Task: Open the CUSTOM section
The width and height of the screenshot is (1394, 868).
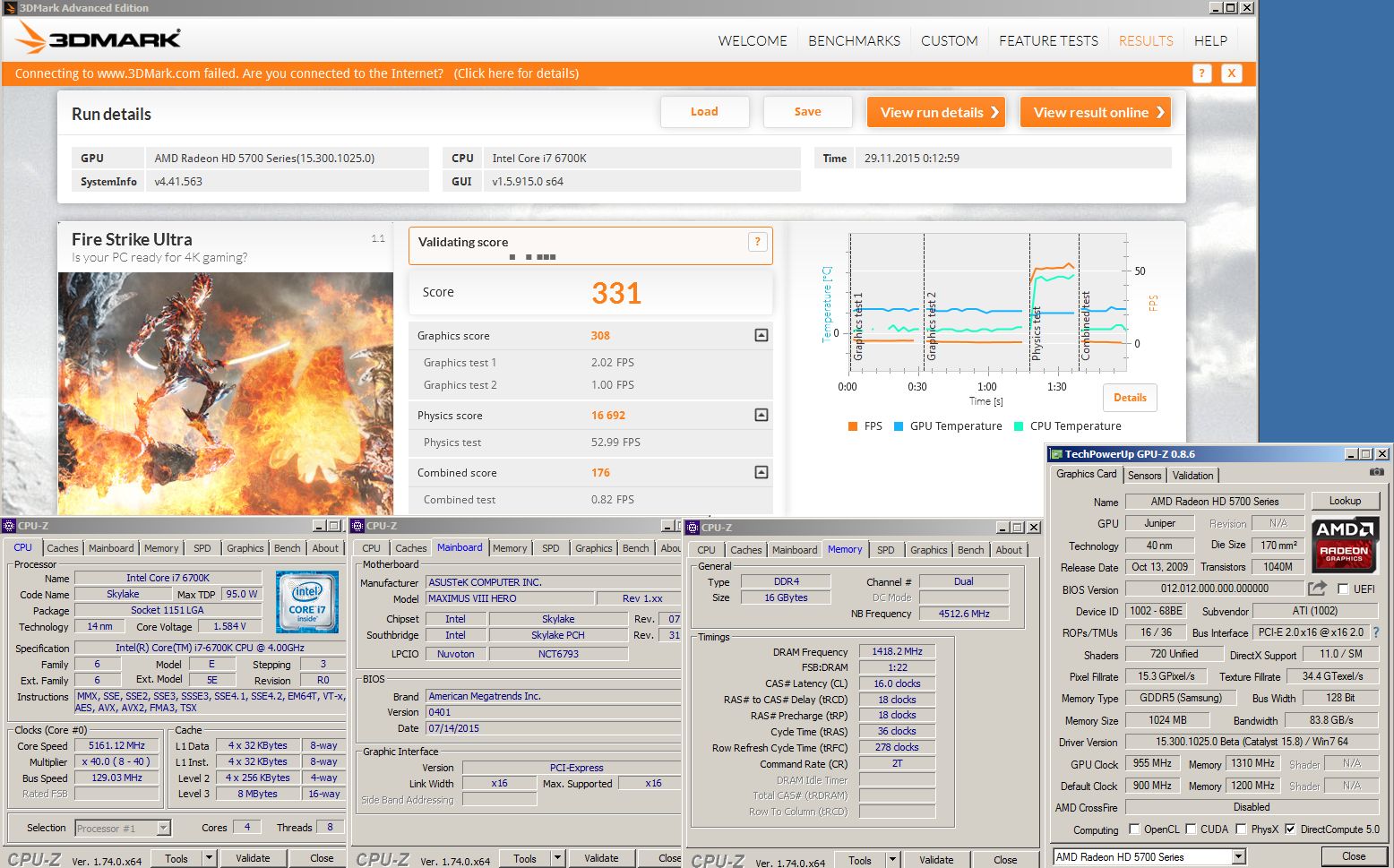Action: point(950,41)
